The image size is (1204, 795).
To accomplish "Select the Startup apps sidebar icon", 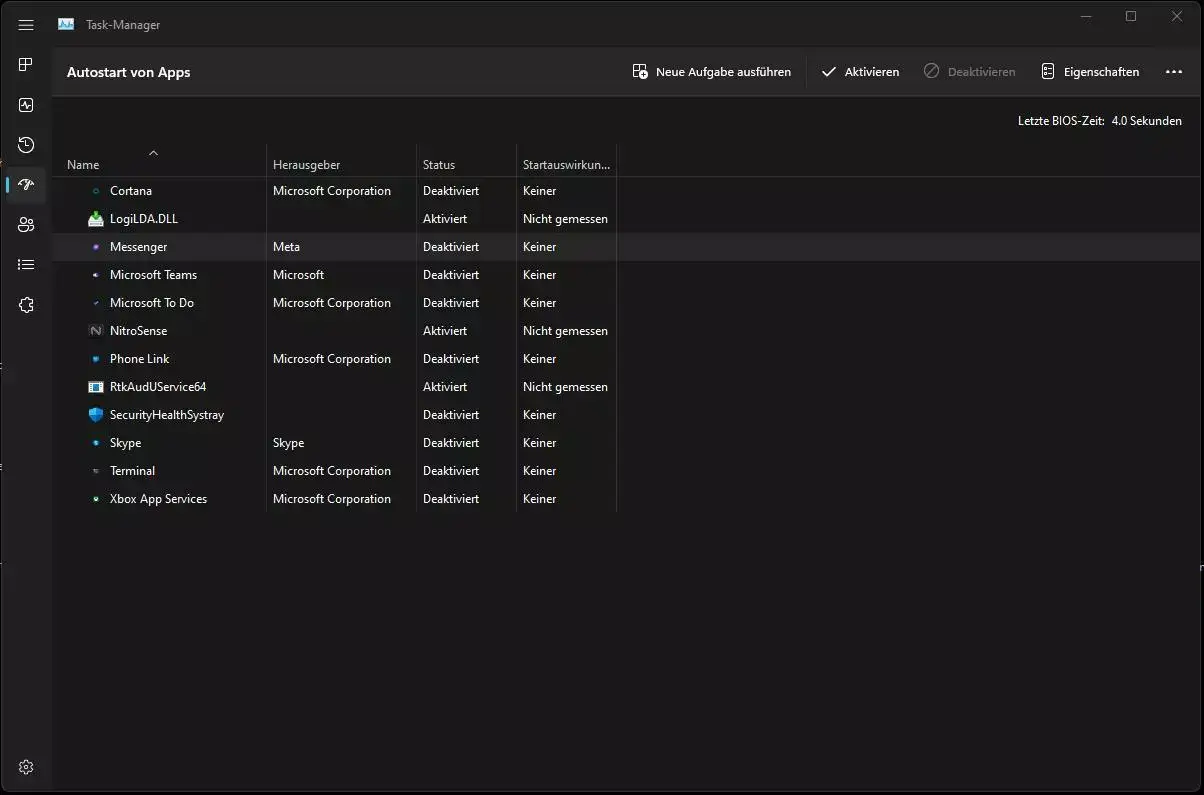I will [x=26, y=185].
